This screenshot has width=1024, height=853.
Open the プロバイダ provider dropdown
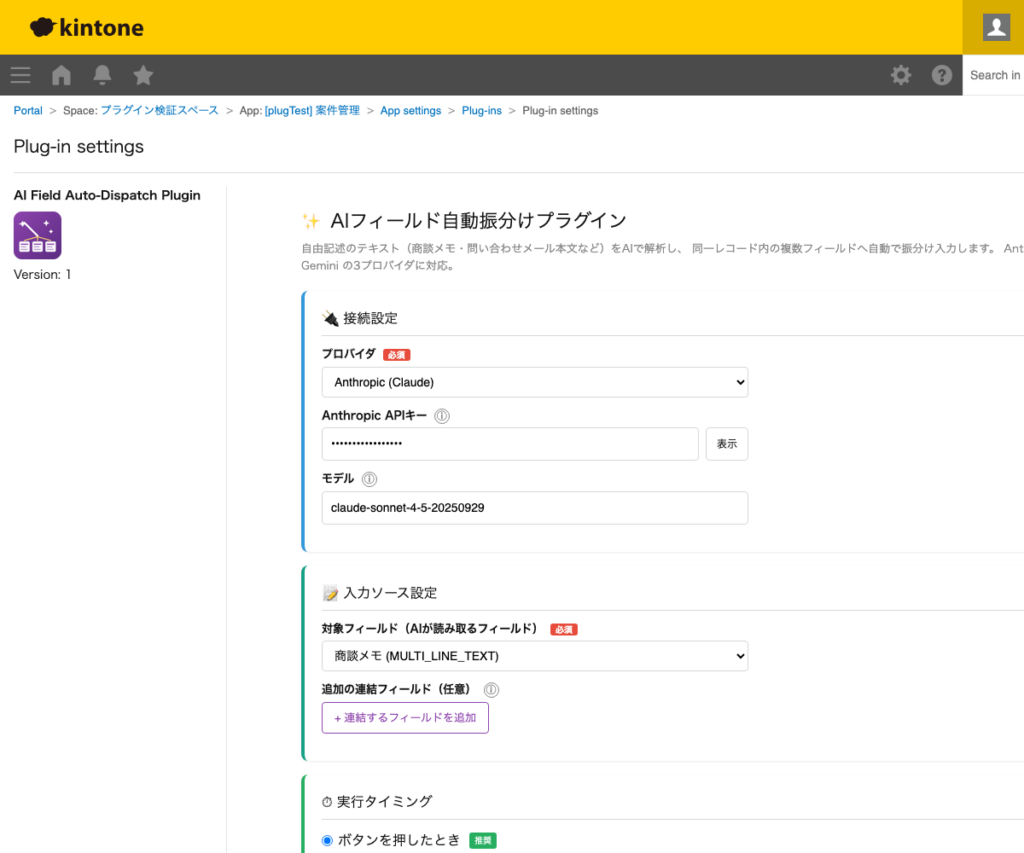[x=534, y=382]
